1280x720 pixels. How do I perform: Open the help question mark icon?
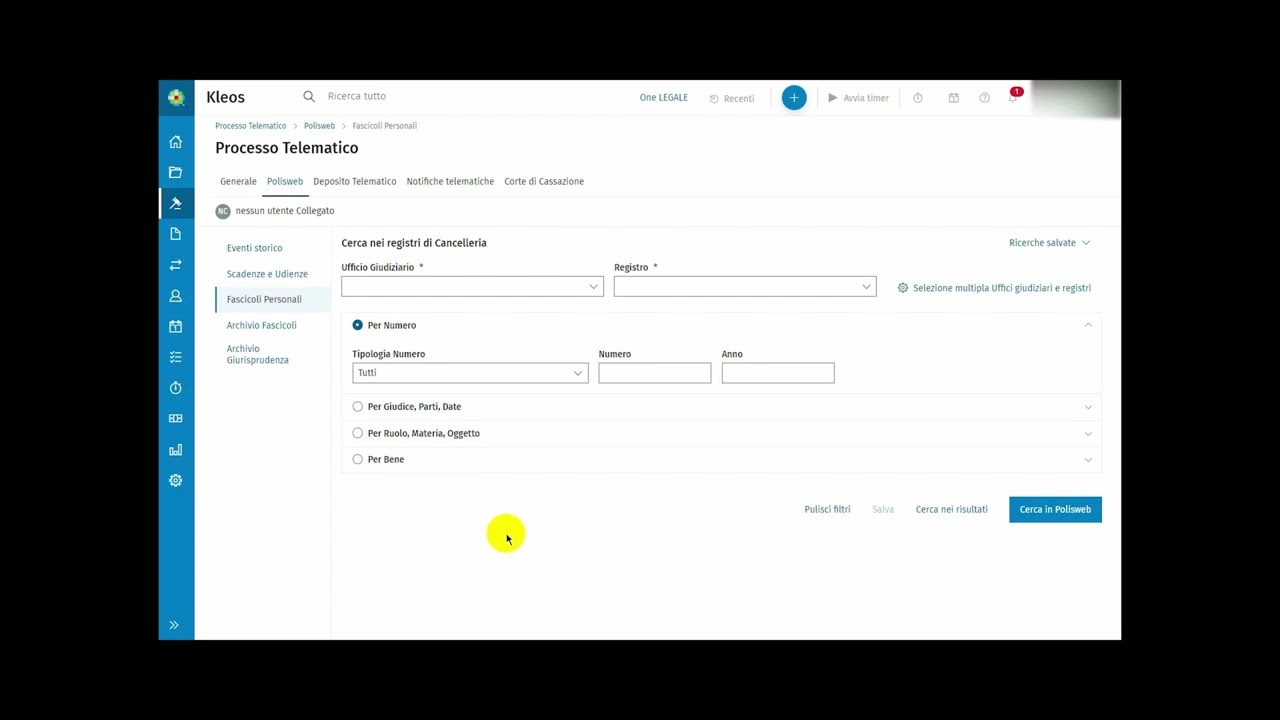coord(985,98)
